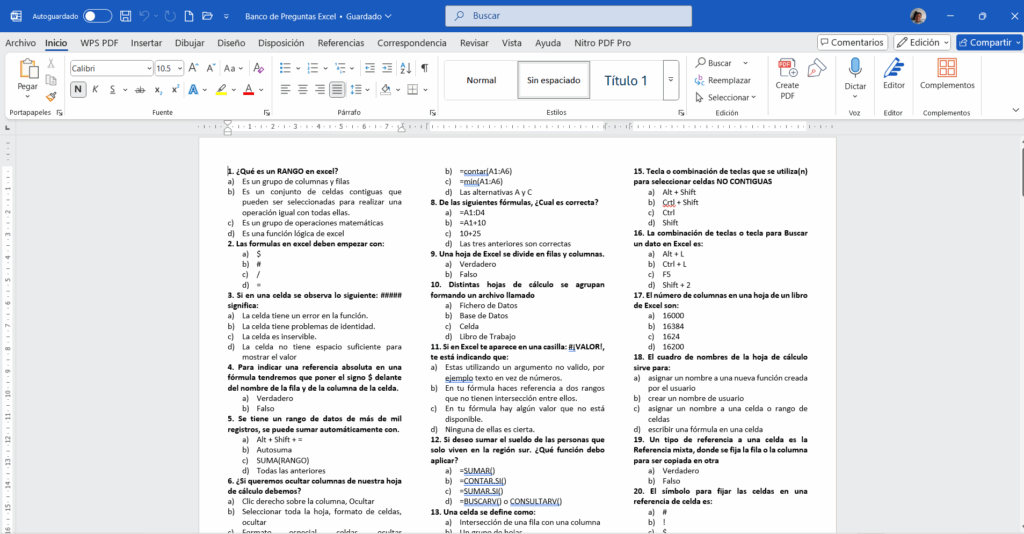Switch to WPS PDF tab
This screenshot has width=1024, height=534.
coord(99,43)
